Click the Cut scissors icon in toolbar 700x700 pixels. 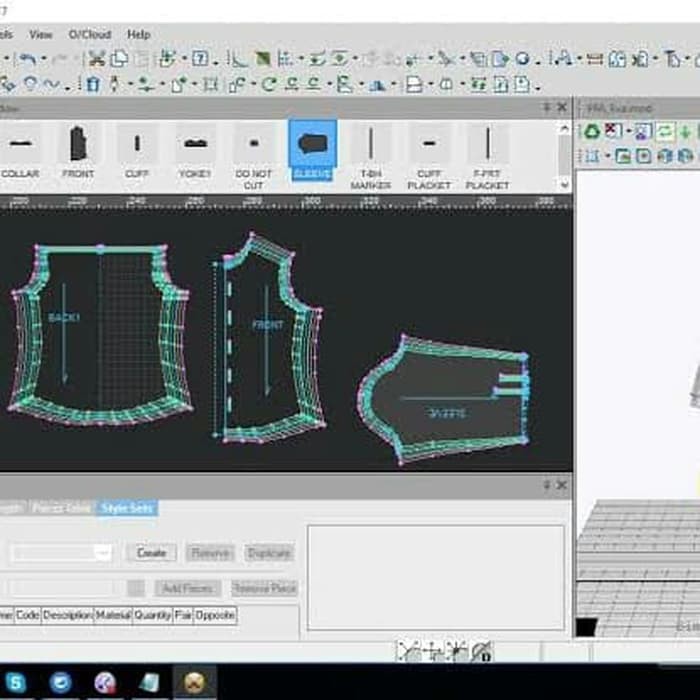(x=96, y=59)
